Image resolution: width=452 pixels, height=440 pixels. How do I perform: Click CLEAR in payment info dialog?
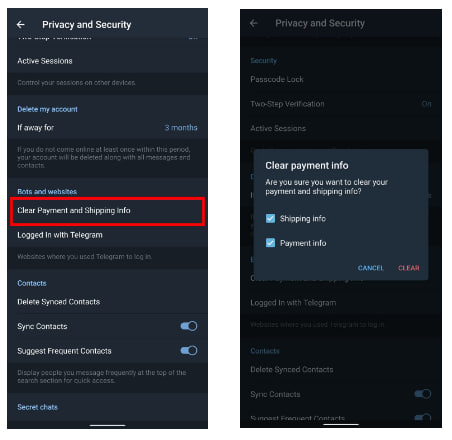[409, 268]
